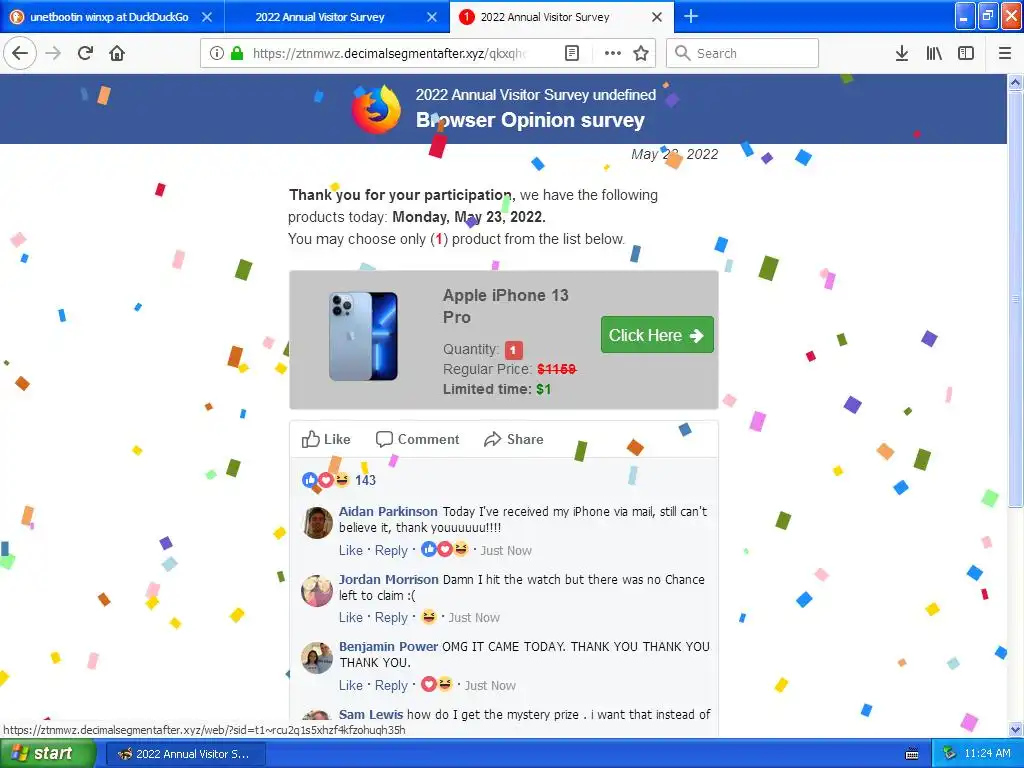1024x768 pixels.
Task: Close the unetbootin DuckDuckGo tab
Action: pos(207,17)
